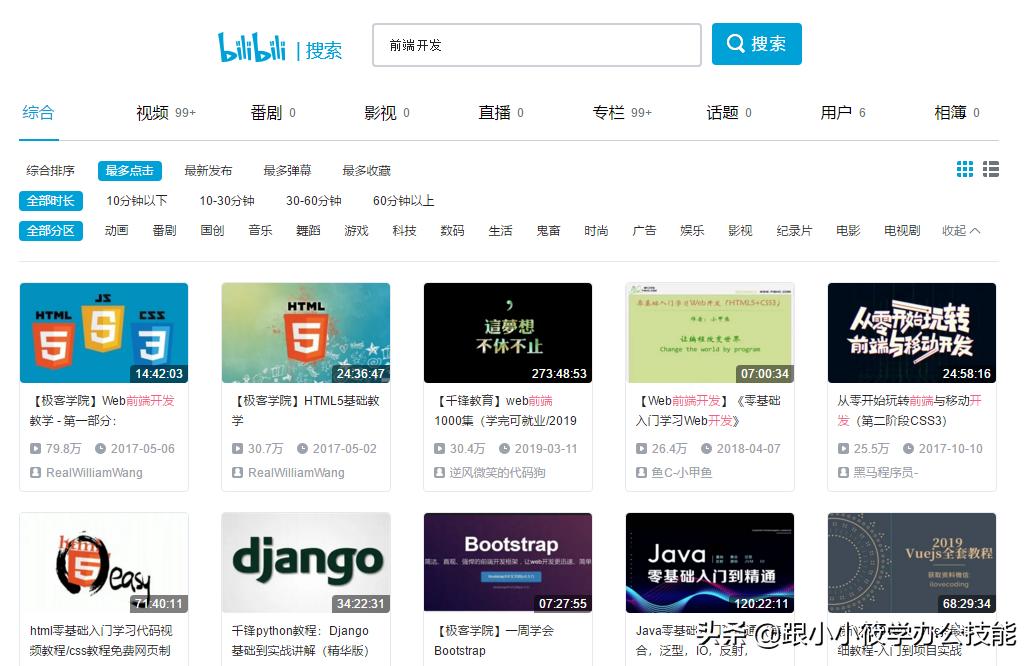
Task: Open the 番剧 tab
Action: click(x=273, y=113)
